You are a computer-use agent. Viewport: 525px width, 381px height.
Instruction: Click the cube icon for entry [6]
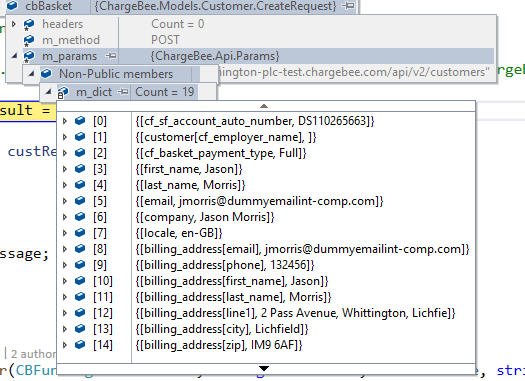[x=80, y=217]
